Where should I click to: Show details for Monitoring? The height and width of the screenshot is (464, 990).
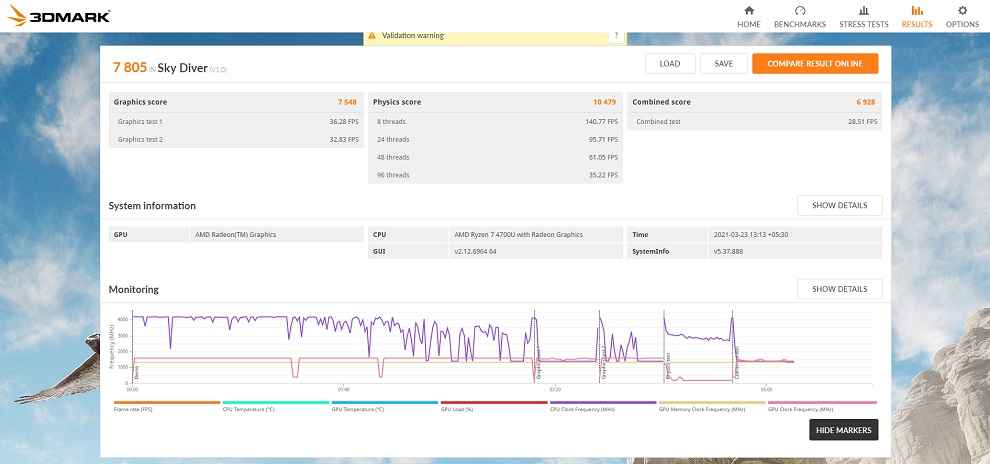point(839,289)
